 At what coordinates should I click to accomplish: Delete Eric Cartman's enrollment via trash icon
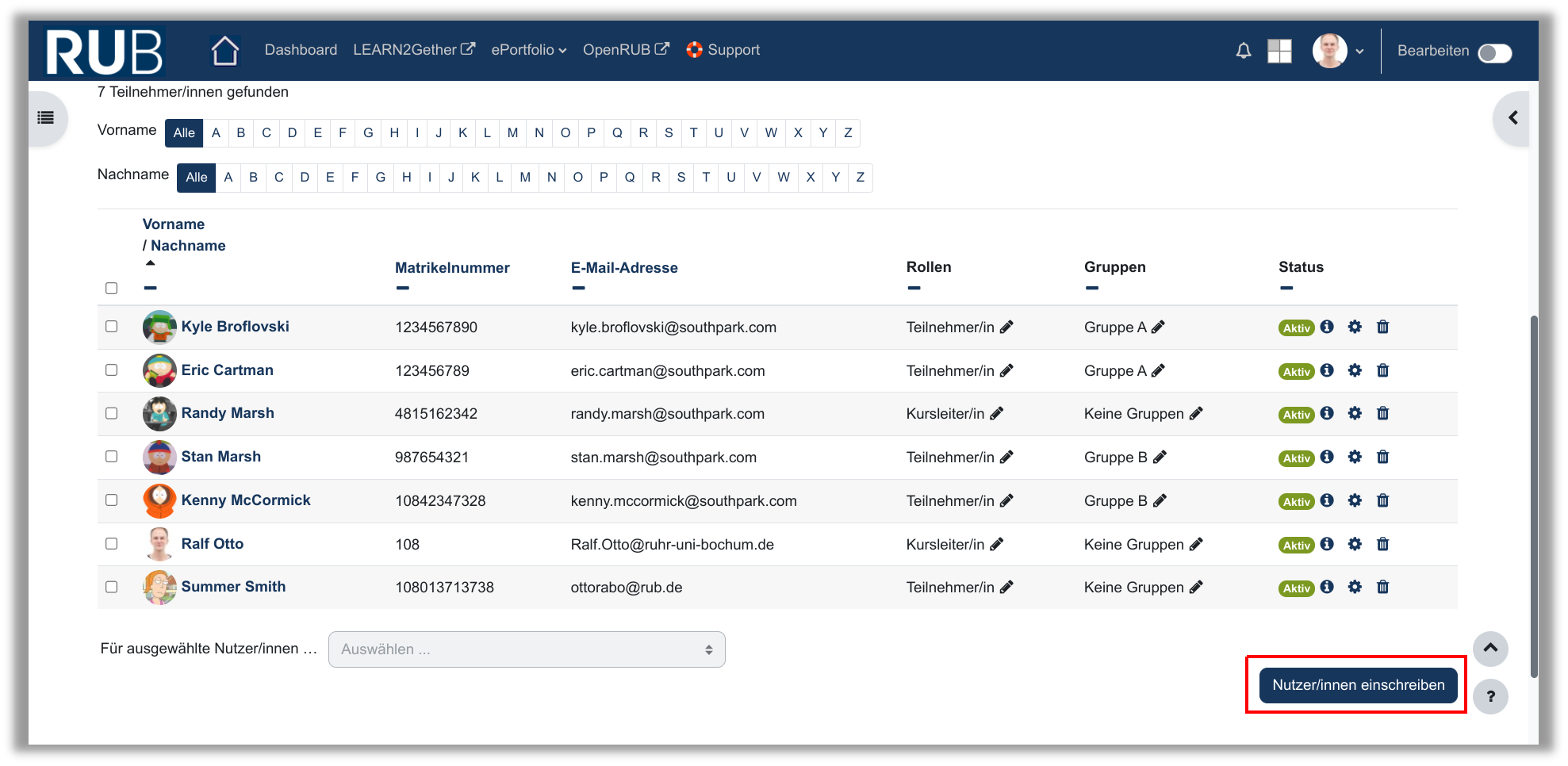click(x=1382, y=370)
